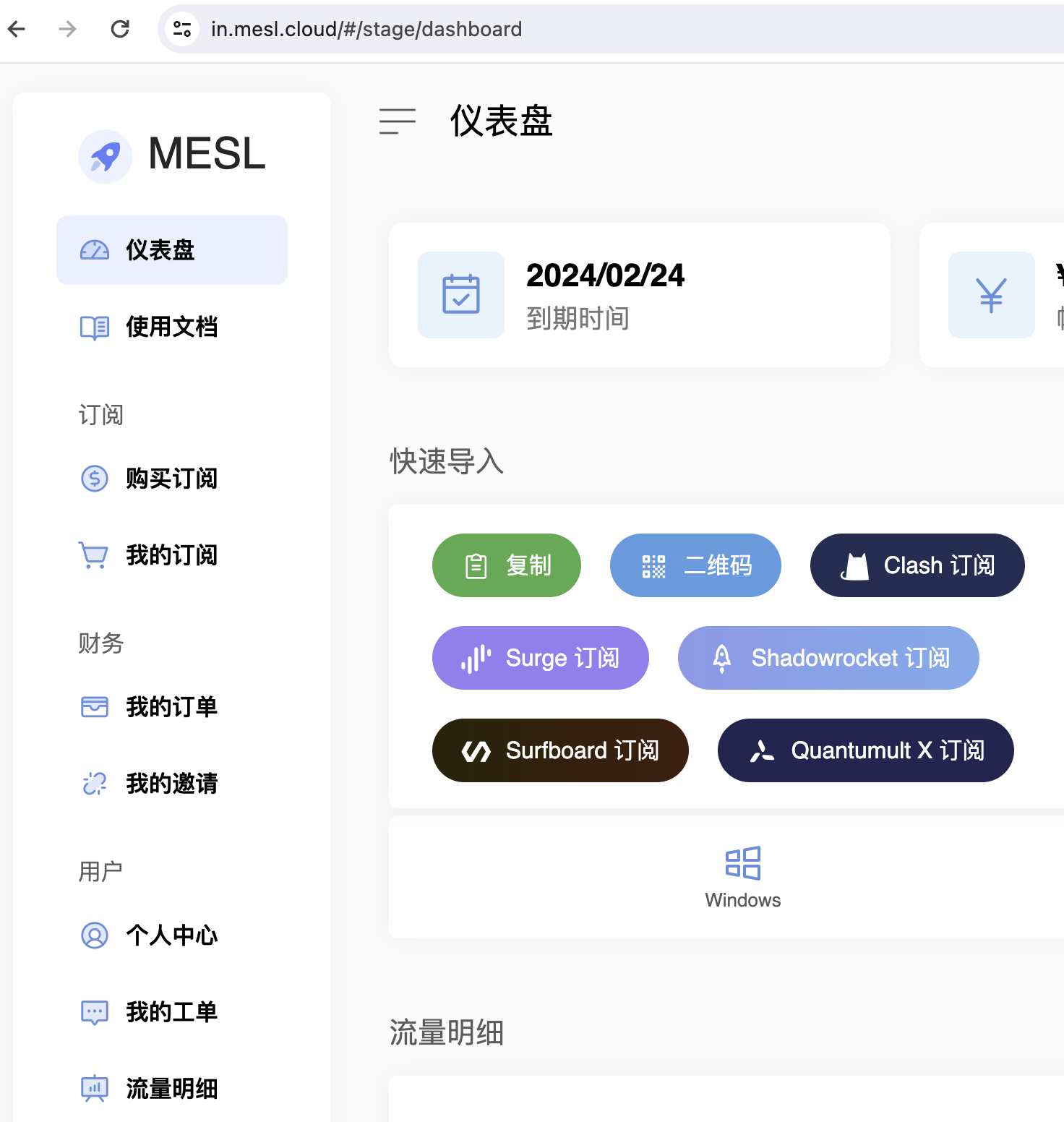Click the MESL rocket logo

point(106,156)
